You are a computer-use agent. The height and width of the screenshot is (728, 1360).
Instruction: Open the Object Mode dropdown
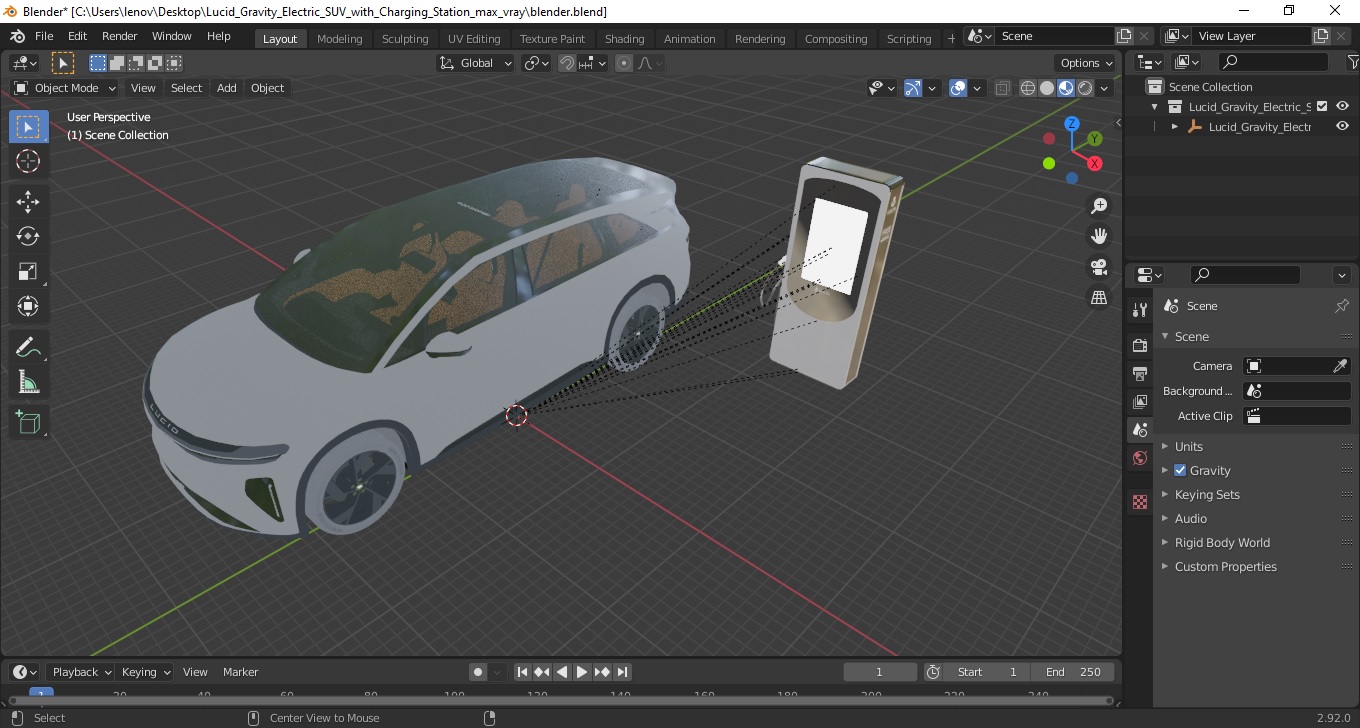65,88
